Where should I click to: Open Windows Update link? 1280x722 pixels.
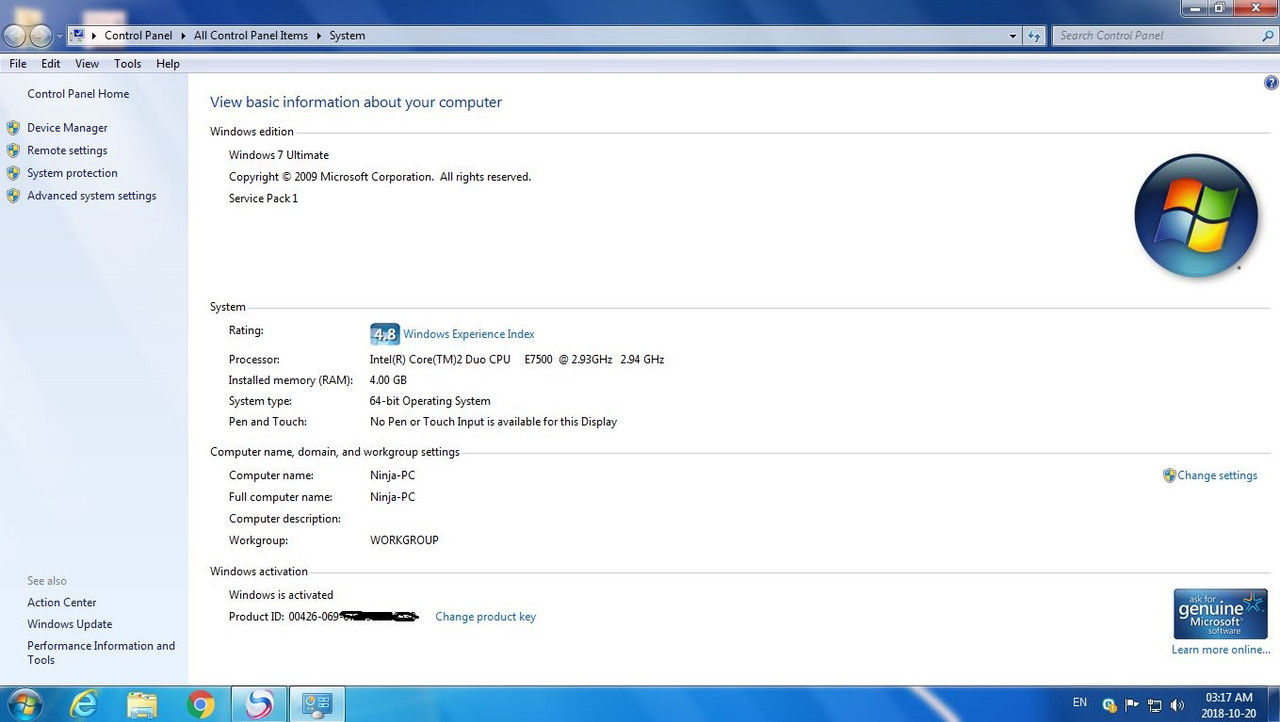[69, 624]
